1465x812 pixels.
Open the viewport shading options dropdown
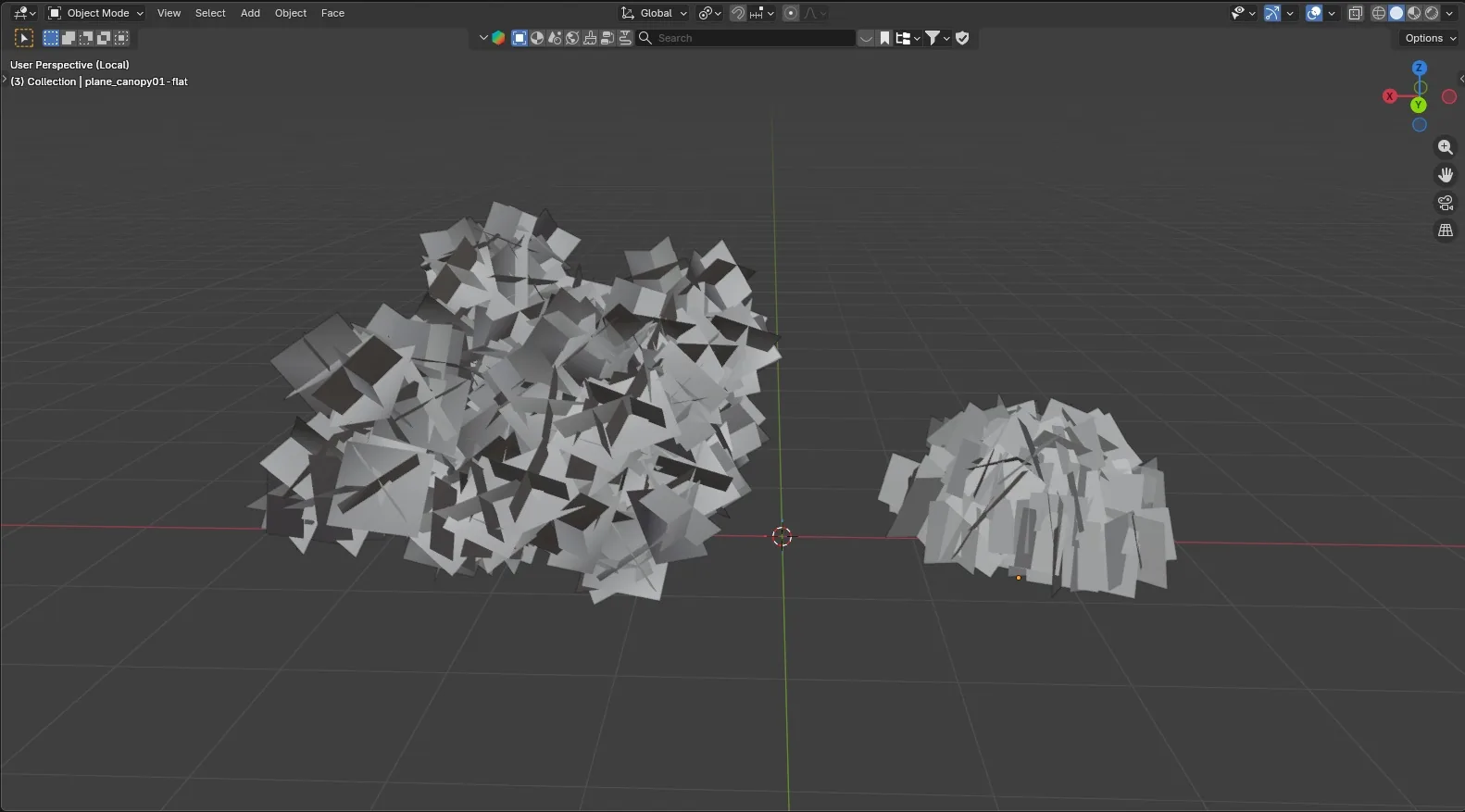[1449, 13]
